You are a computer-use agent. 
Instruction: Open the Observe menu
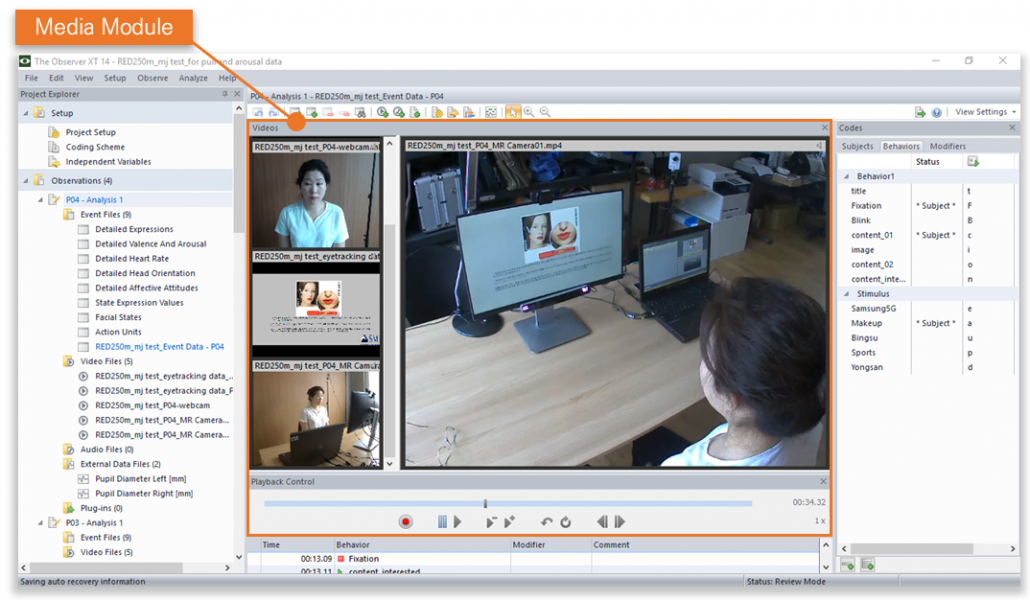152,78
